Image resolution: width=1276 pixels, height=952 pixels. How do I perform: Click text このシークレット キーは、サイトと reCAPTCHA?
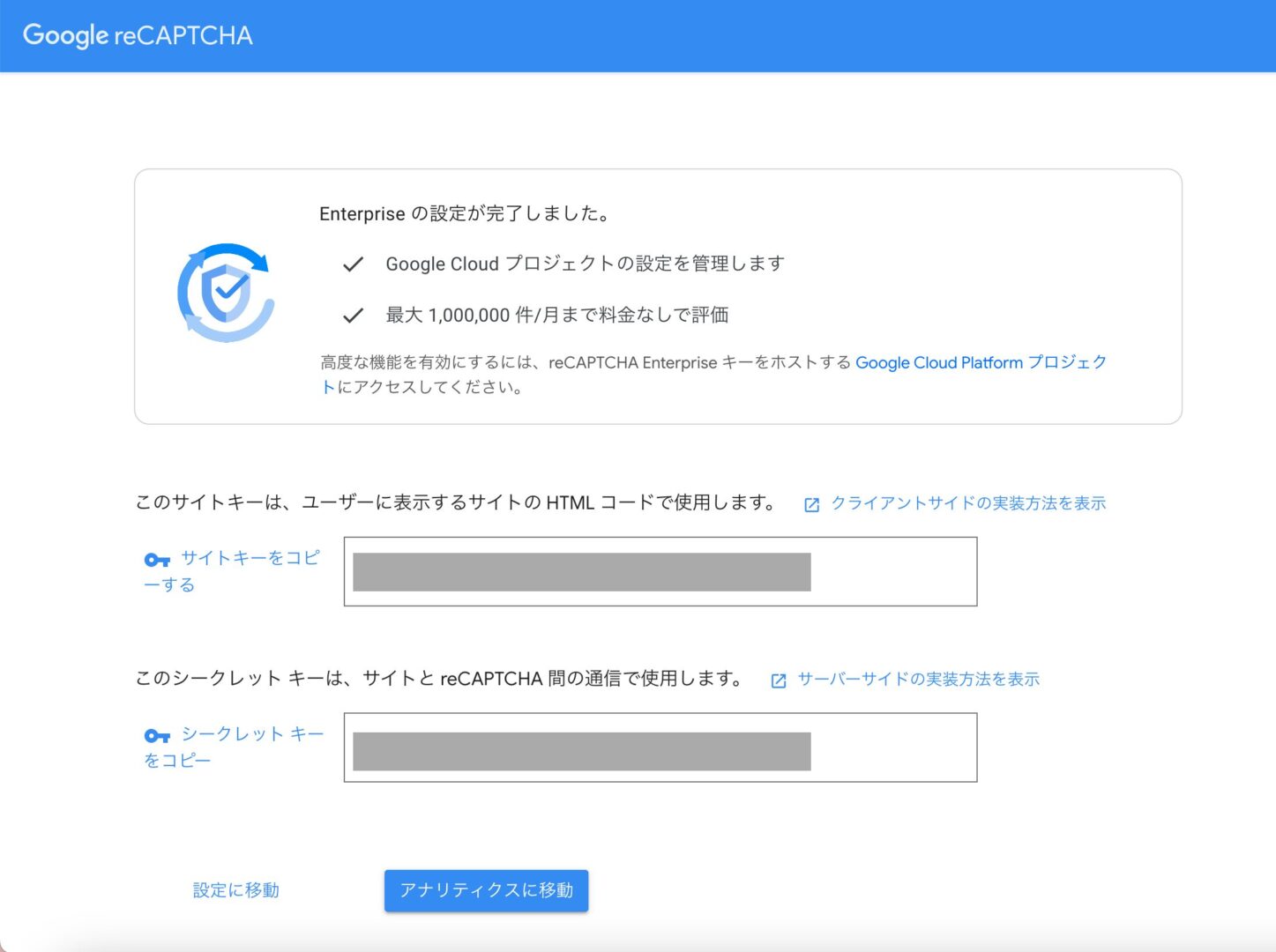pyautogui.click(x=339, y=679)
